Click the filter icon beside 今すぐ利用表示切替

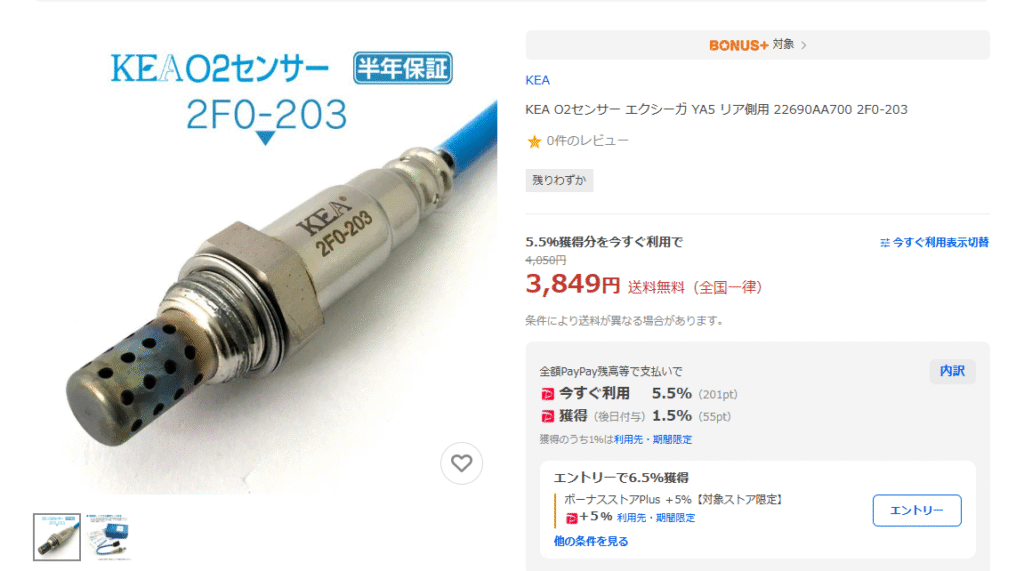click(x=884, y=242)
